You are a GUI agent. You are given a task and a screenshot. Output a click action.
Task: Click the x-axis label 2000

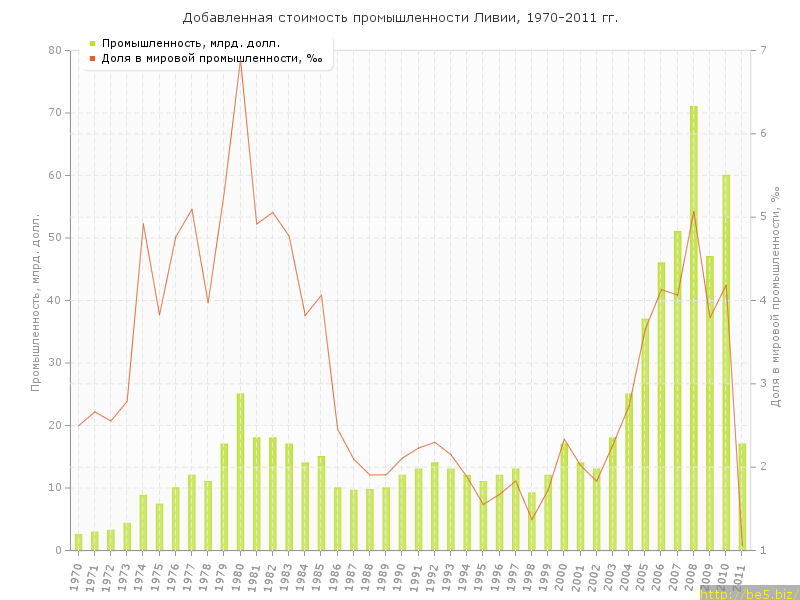point(564,574)
